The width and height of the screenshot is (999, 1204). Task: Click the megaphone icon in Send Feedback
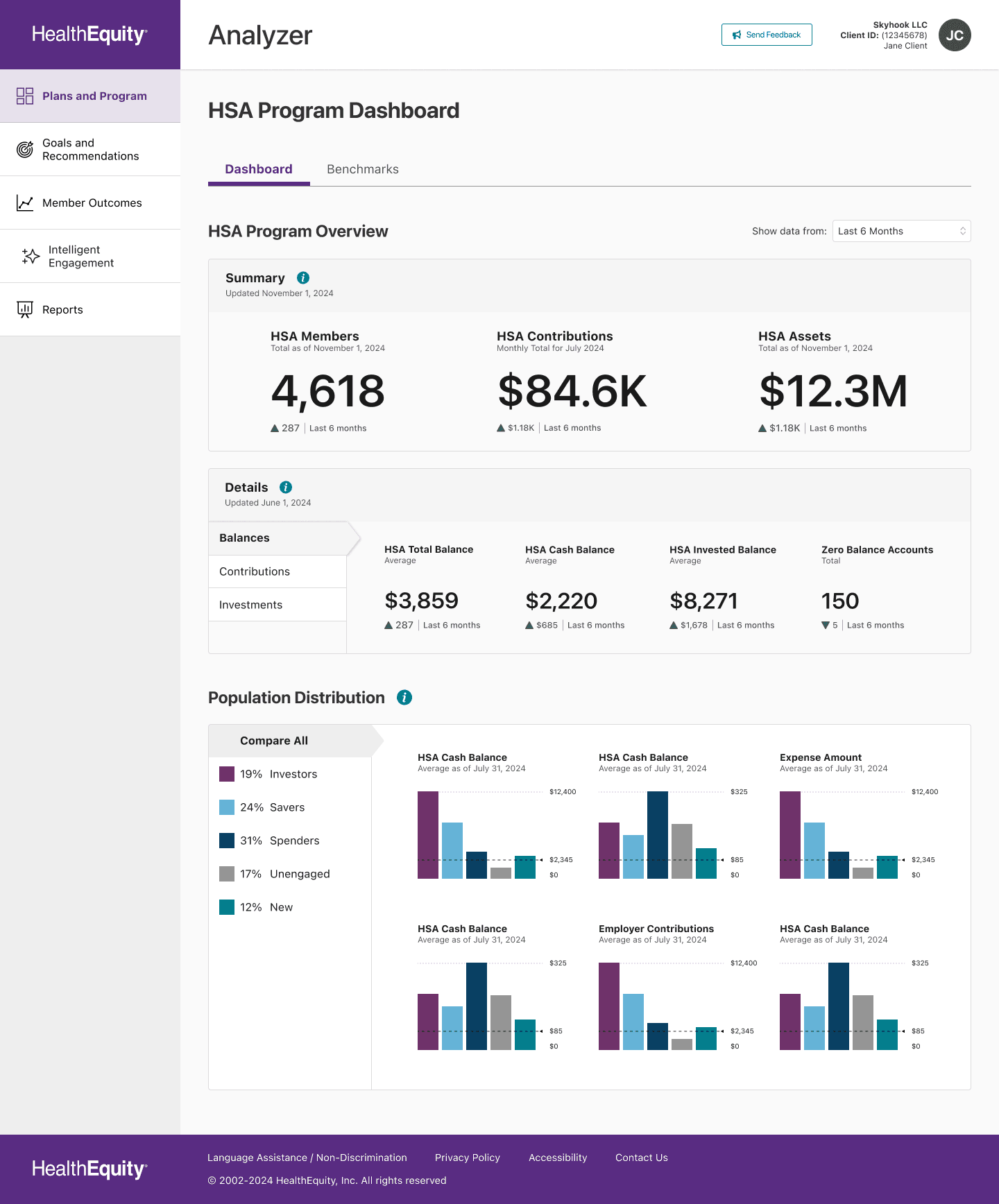(737, 35)
